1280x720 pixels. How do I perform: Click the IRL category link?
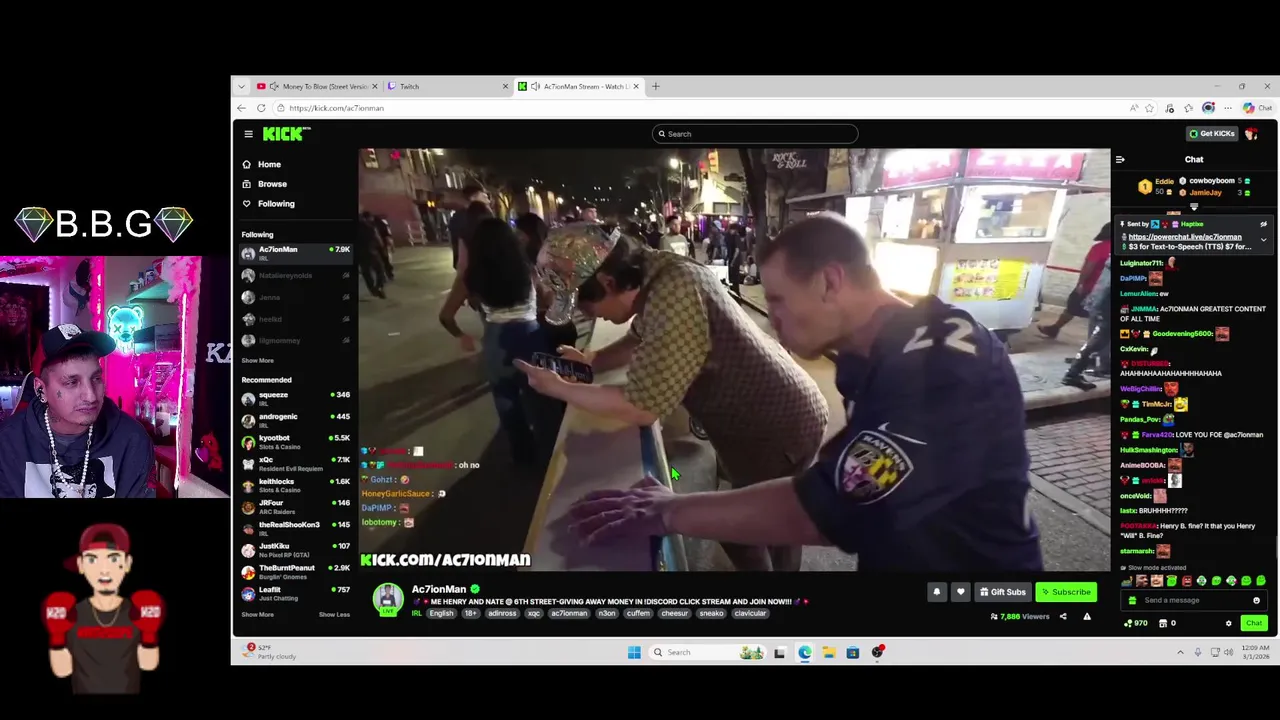pos(417,614)
